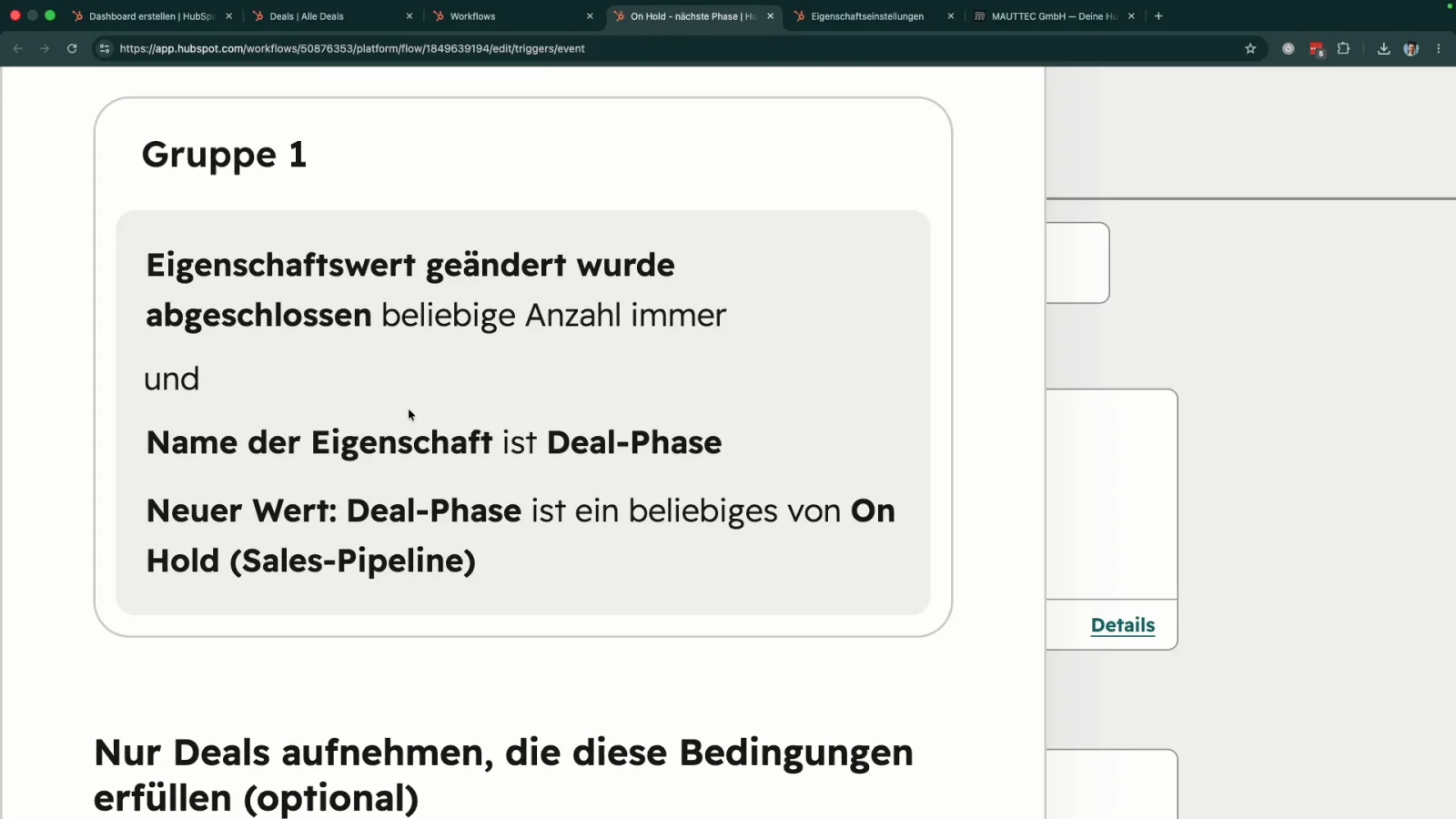
Task: Open the Chrome downloads icon
Action: (x=1383, y=48)
